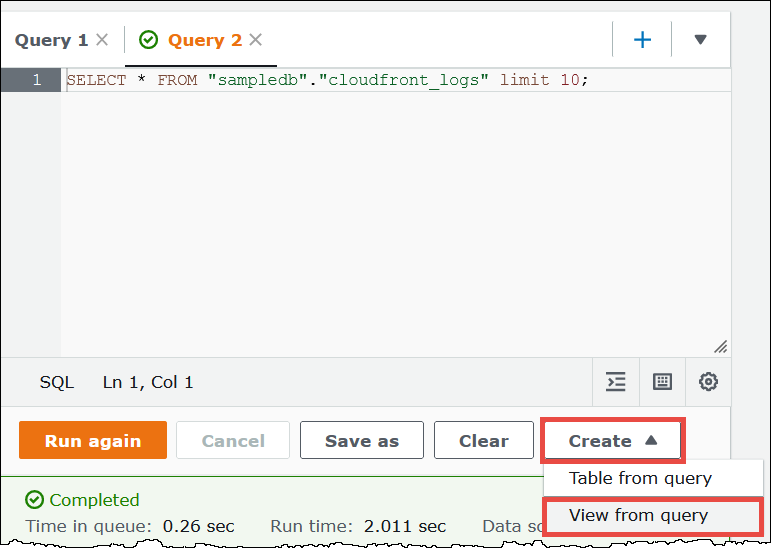Click the green Completed status checkmark
This screenshot has height=548, width=771.
35,500
